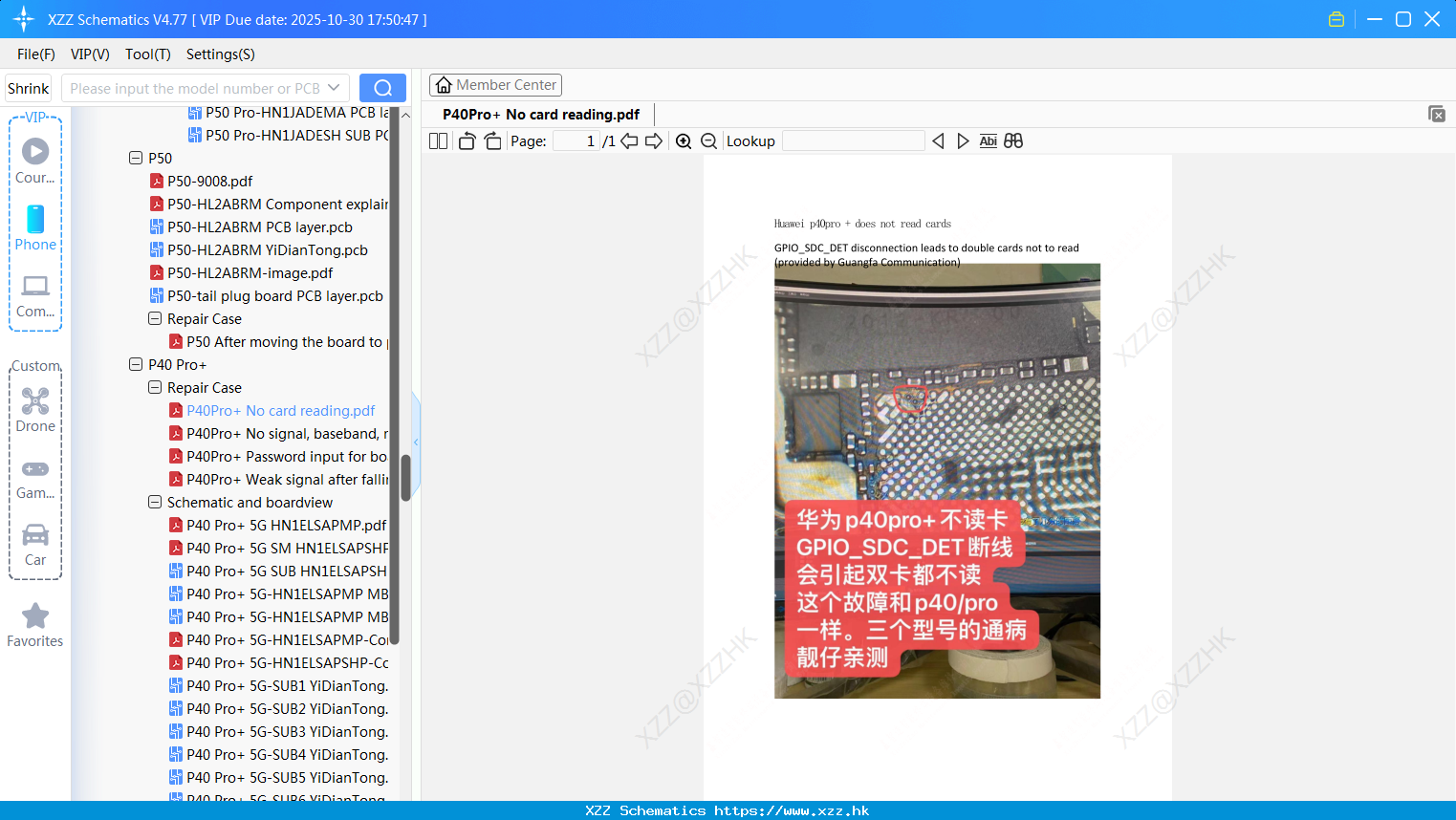Collapse Schematic and boardview node

[x=155, y=503]
